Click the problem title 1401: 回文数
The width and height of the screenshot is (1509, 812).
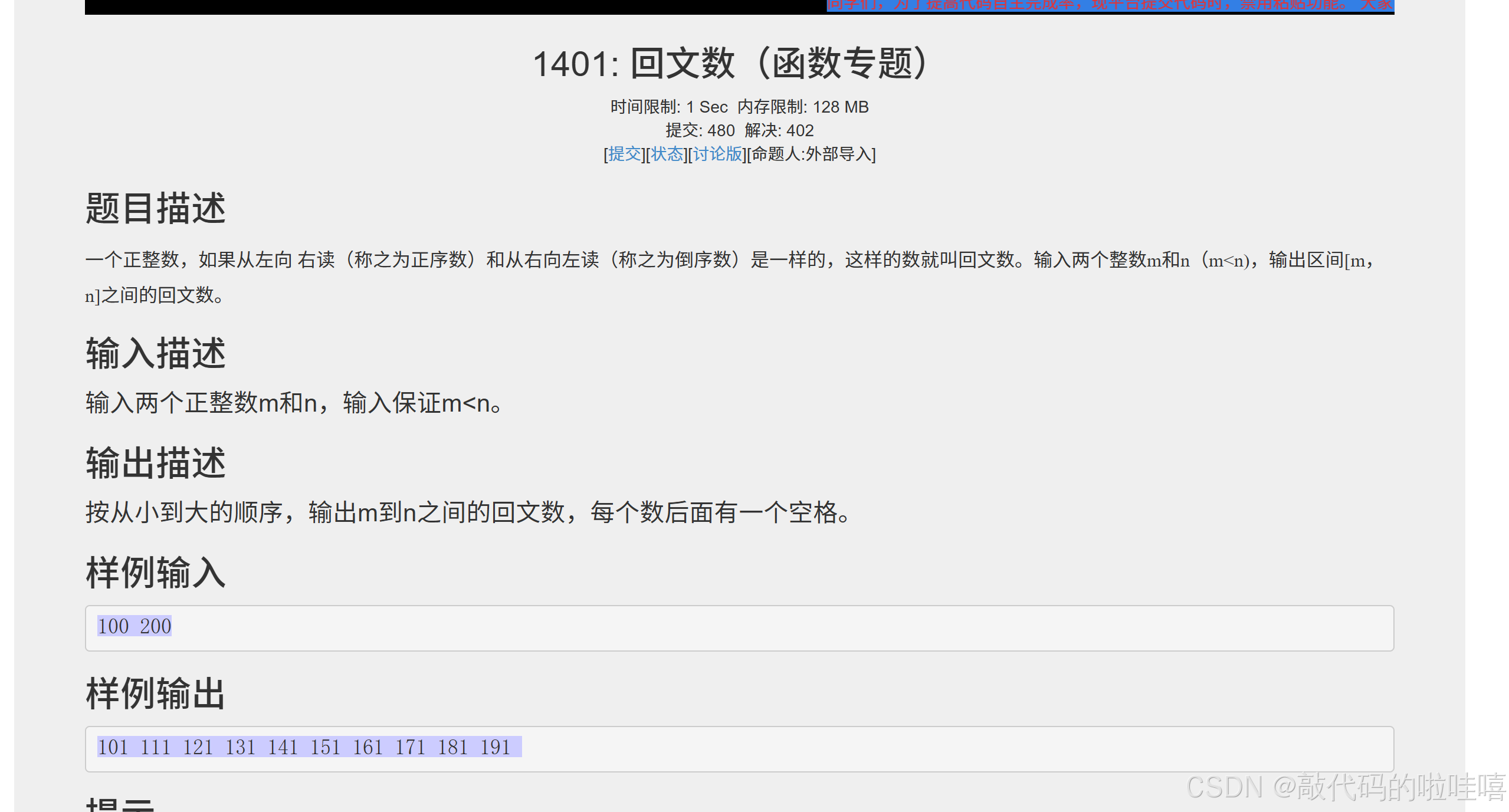(x=731, y=64)
